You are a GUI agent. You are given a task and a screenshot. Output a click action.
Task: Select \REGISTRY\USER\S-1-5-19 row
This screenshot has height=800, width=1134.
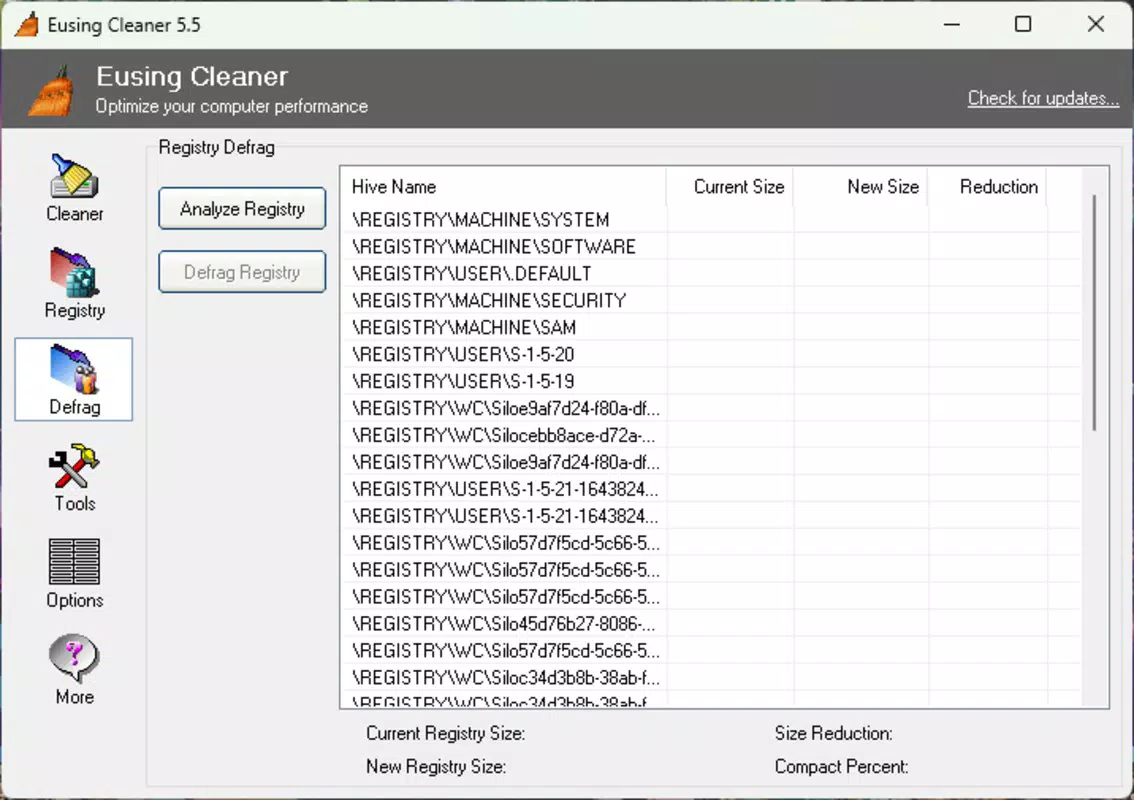pyautogui.click(x=711, y=381)
